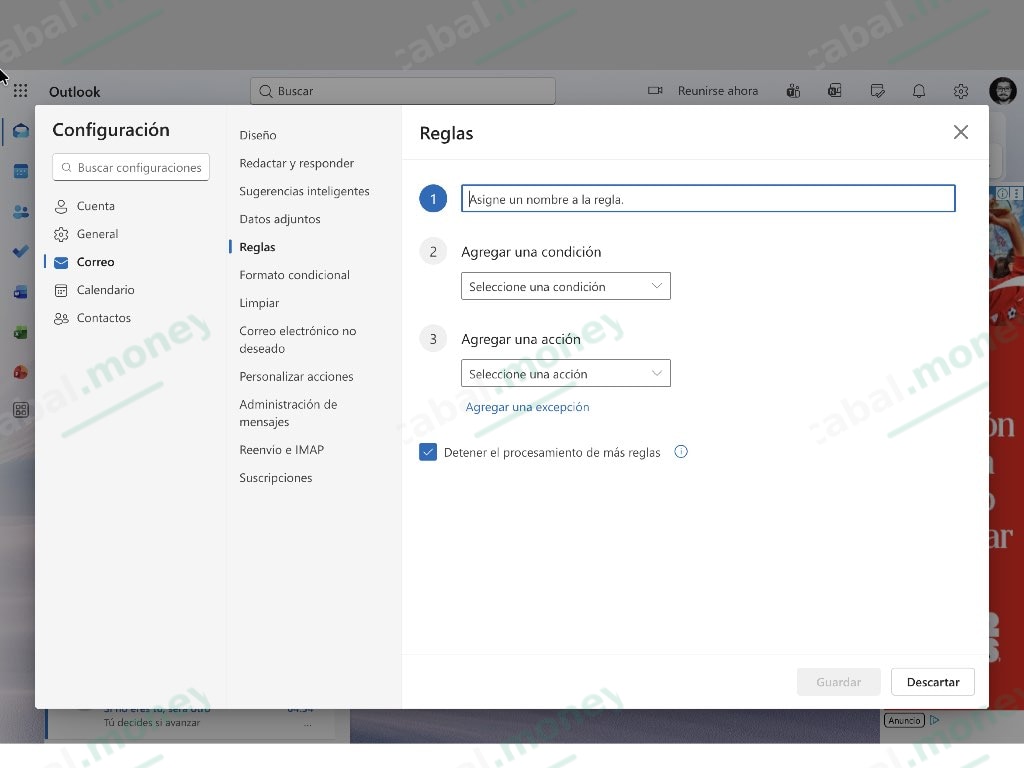1024x768 pixels.
Task: Open the notifications bell icon
Action: [919, 91]
